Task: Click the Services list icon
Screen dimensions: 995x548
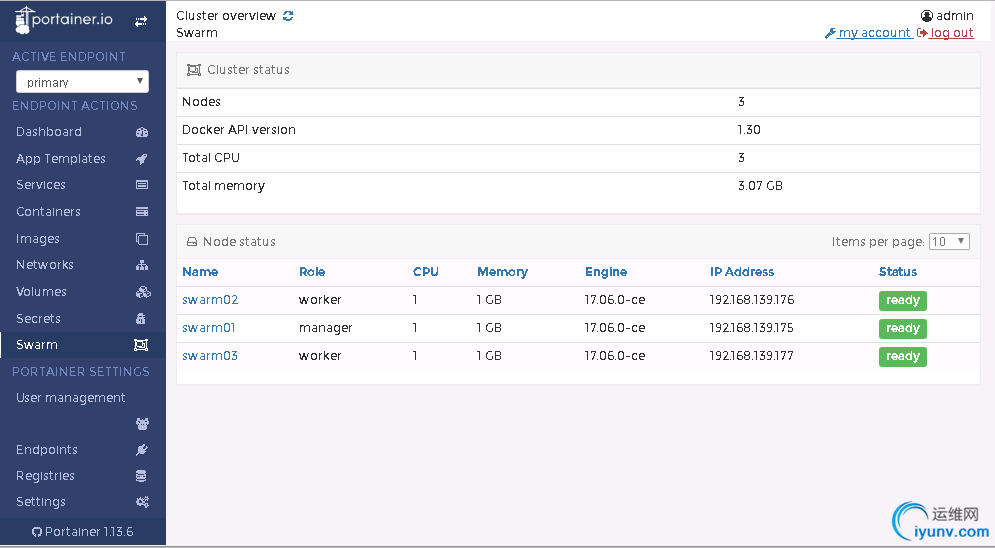Action: 142,185
